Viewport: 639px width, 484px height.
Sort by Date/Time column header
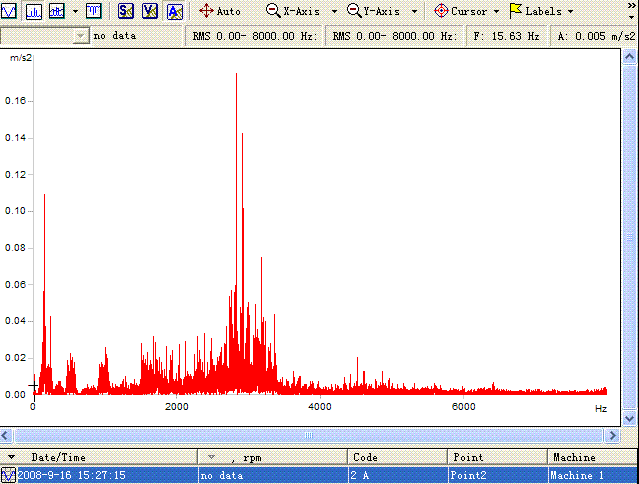pyautogui.click(x=99, y=457)
